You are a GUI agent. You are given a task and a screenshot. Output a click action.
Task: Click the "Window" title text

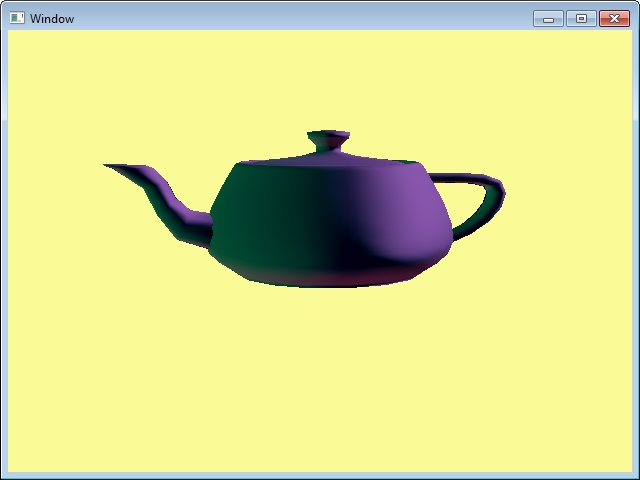[x=52, y=19]
